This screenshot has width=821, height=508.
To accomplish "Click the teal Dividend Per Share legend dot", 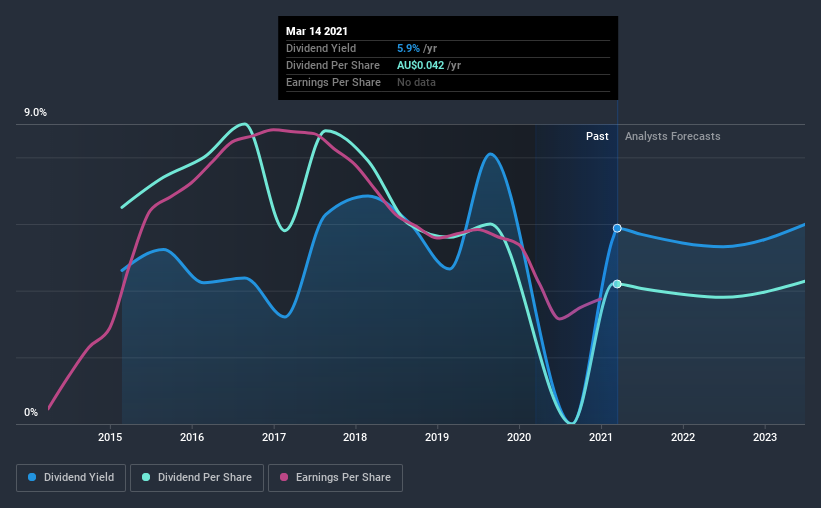I will click(x=146, y=477).
